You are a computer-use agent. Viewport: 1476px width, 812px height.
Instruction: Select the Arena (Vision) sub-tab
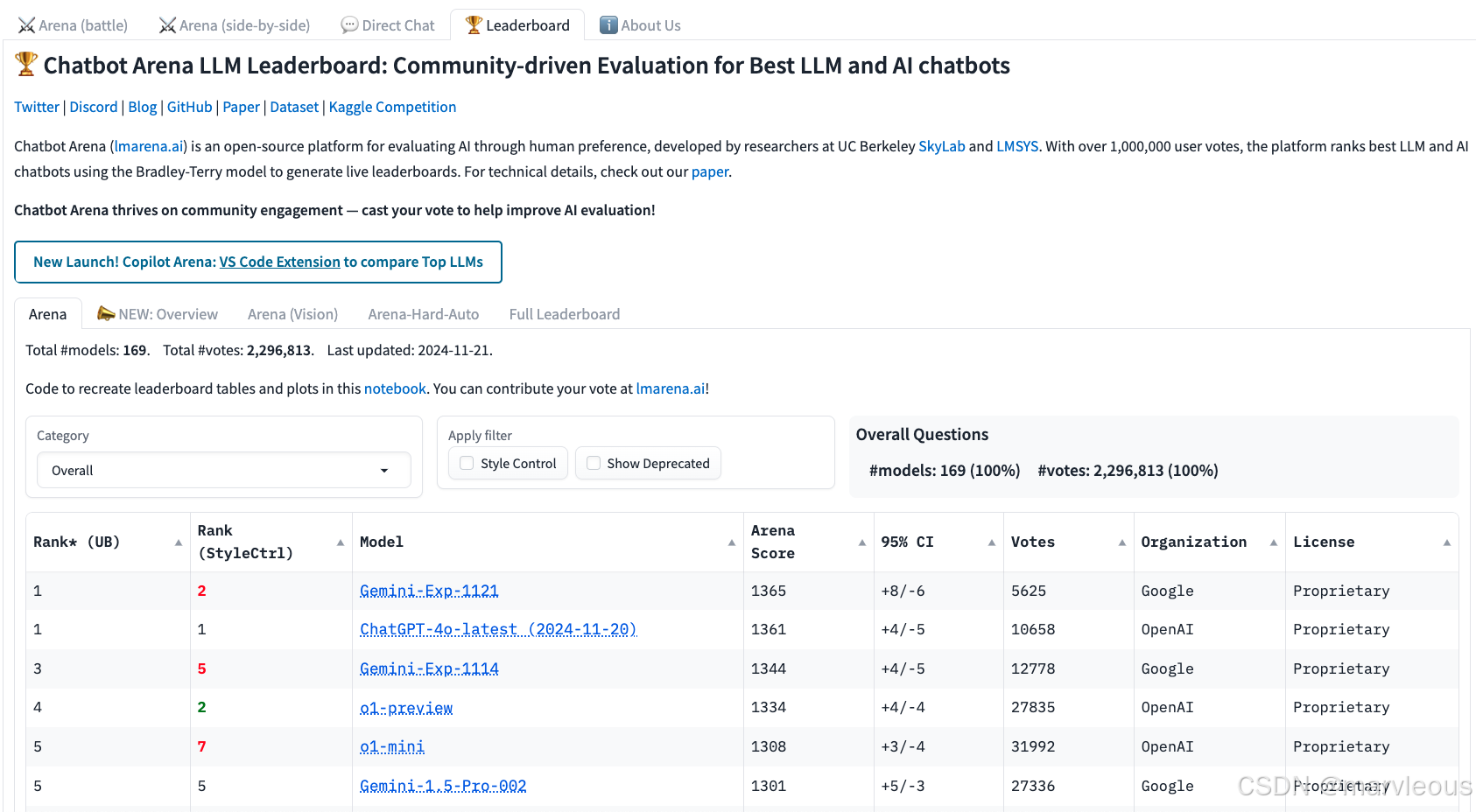pyautogui.click(x=292, y=314)
